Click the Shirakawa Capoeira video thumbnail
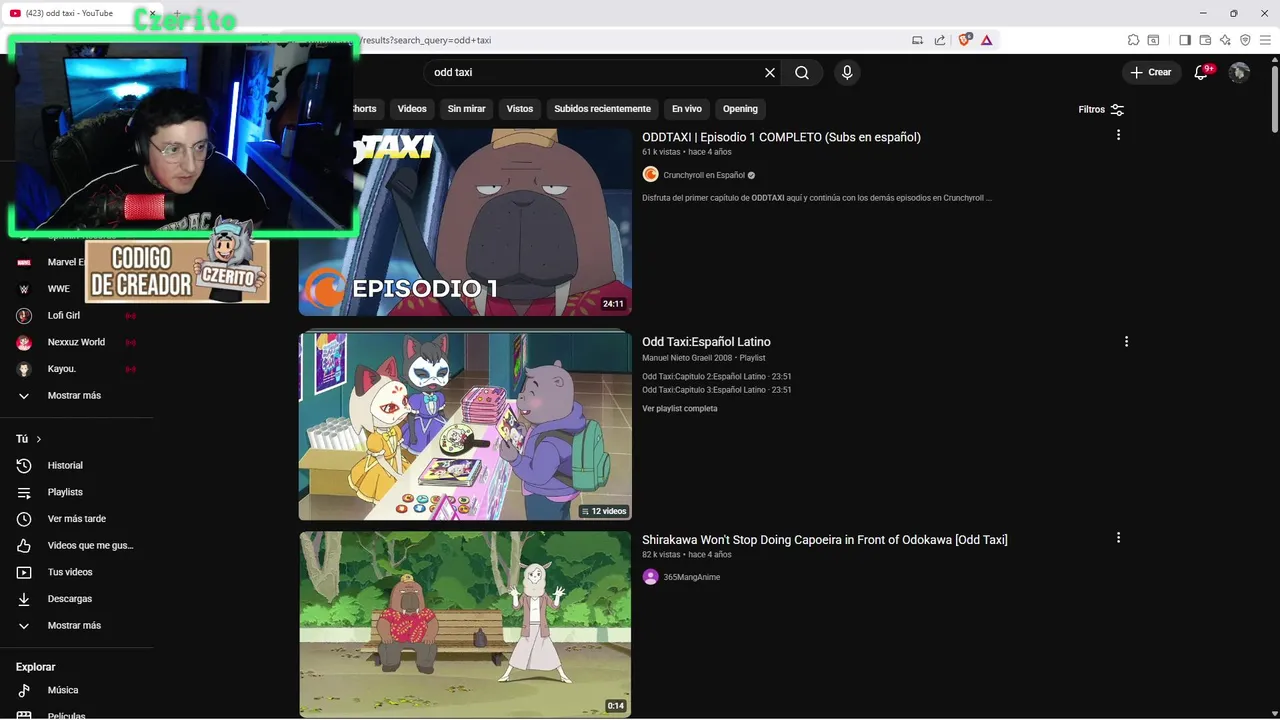Image resolution: width=1280 pixels, height=720 pixels. [465, 624]
